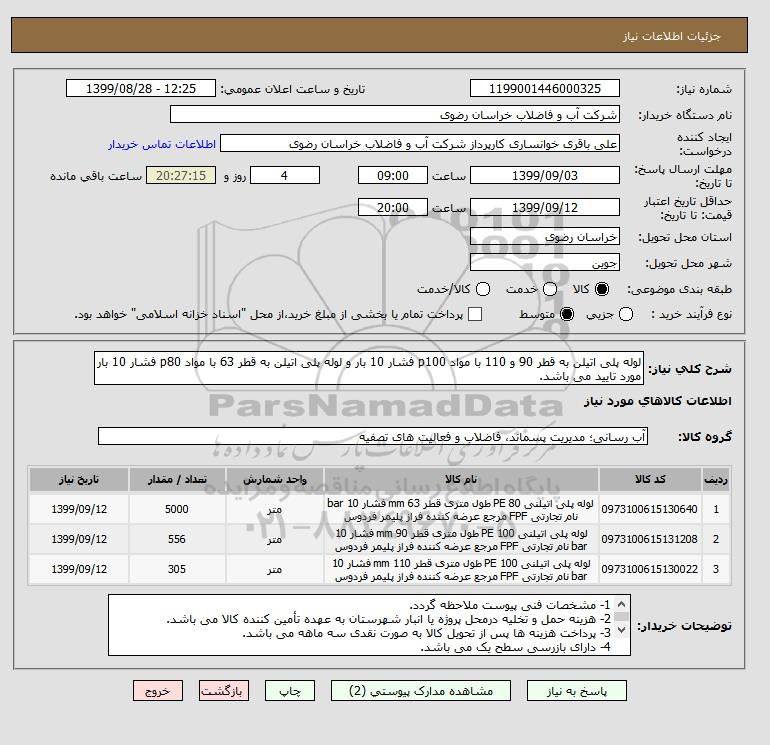Click the unit متر cell in row 2
This screenshot has width=770, height=745.
275,539
